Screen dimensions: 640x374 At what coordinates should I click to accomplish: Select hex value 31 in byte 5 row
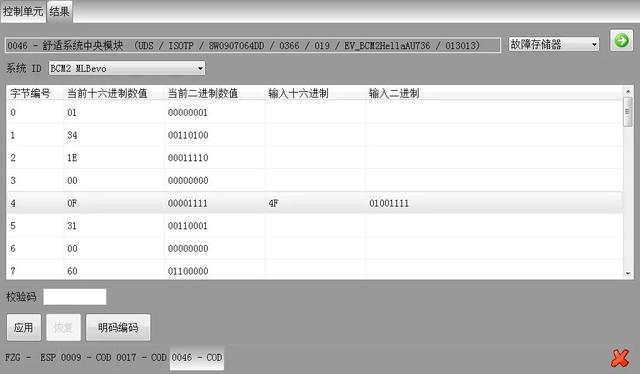coord(72,226)
